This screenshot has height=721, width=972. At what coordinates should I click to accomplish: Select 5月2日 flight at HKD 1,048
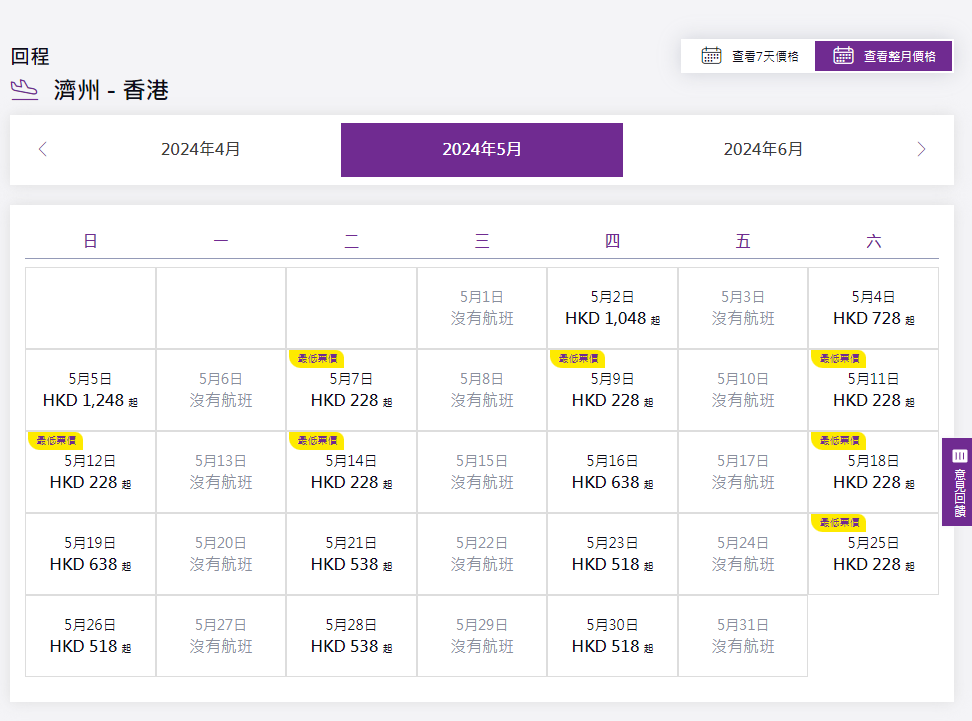pyautogui.click(x=612, y=308)
